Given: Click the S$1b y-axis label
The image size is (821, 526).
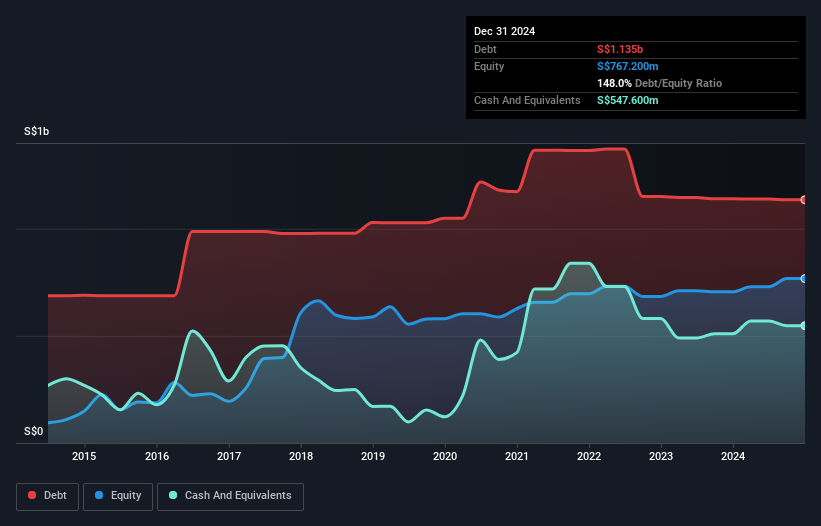Looking at the screenshot, I should 37,131.
